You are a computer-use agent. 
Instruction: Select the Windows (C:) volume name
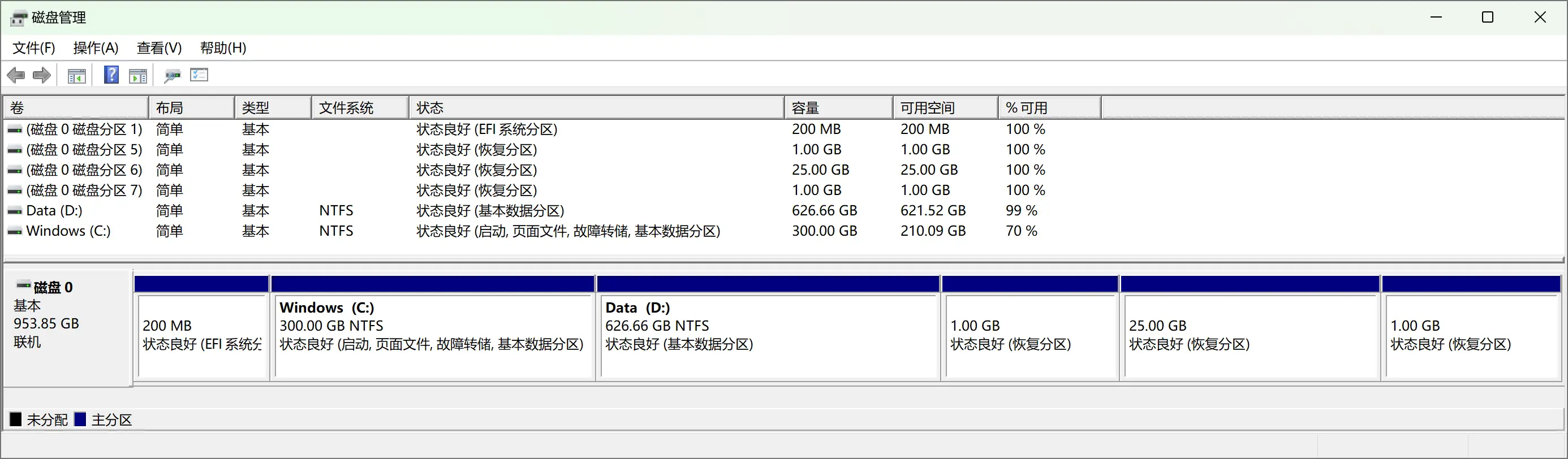click(68, 231)
